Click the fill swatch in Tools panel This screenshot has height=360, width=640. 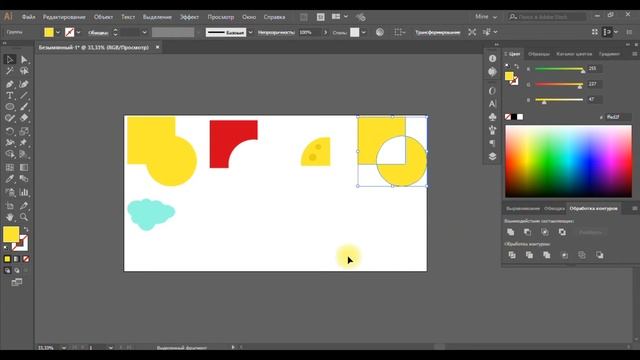tap(11, 234)
